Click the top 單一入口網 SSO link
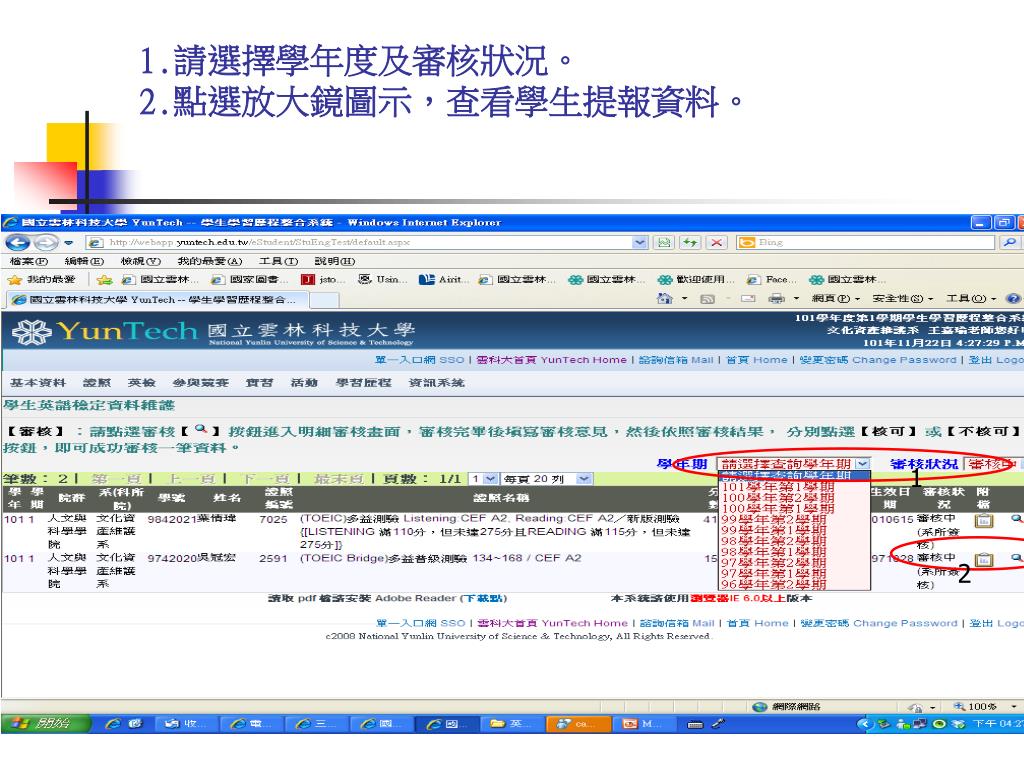Image resolution: width=1024 pixels, height=768 pixels. coord(419,360)
